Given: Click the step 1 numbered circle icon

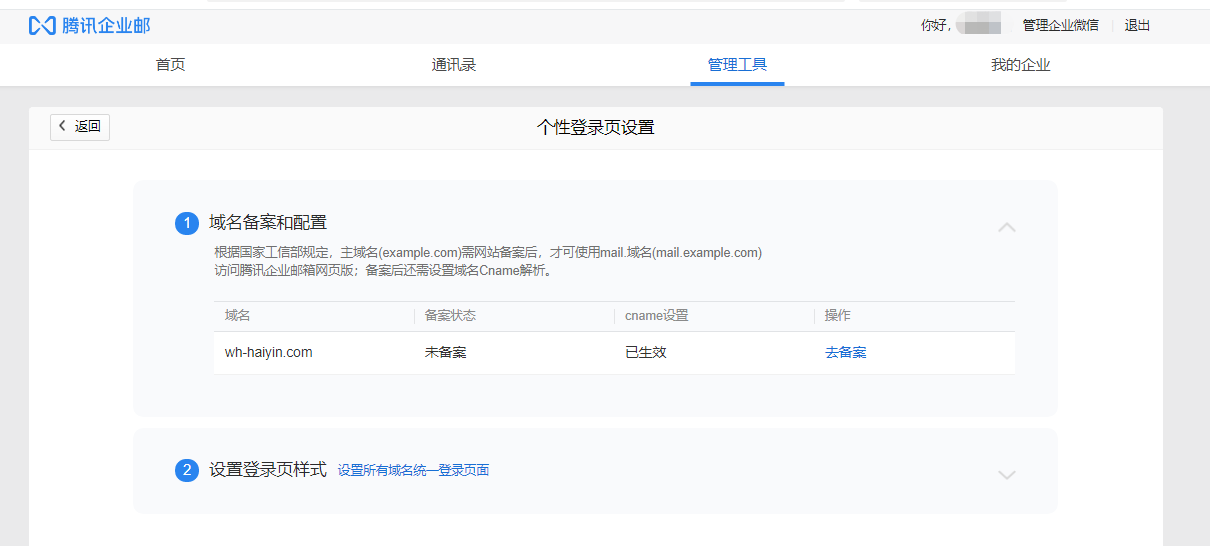Looking at the screenshot, I should click(187, 223).
